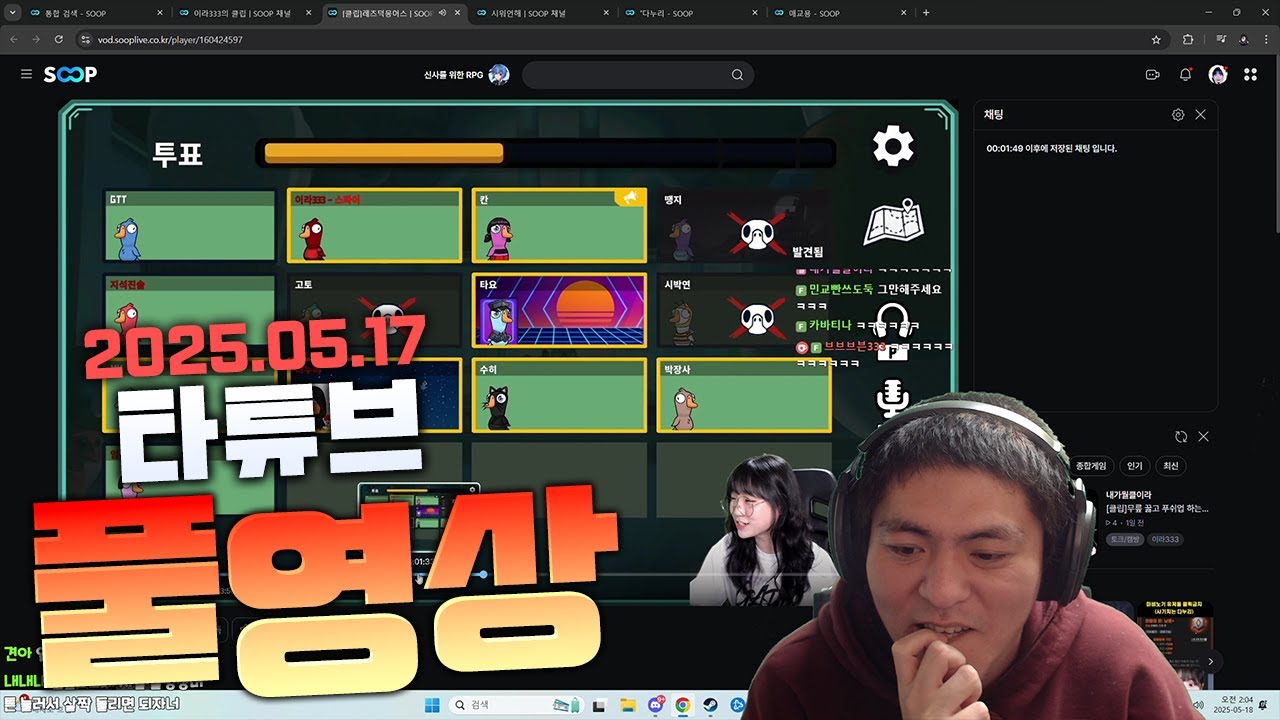Click the browser address bar URL
This screenshot has height=720, width=1280.
(170, 39)
